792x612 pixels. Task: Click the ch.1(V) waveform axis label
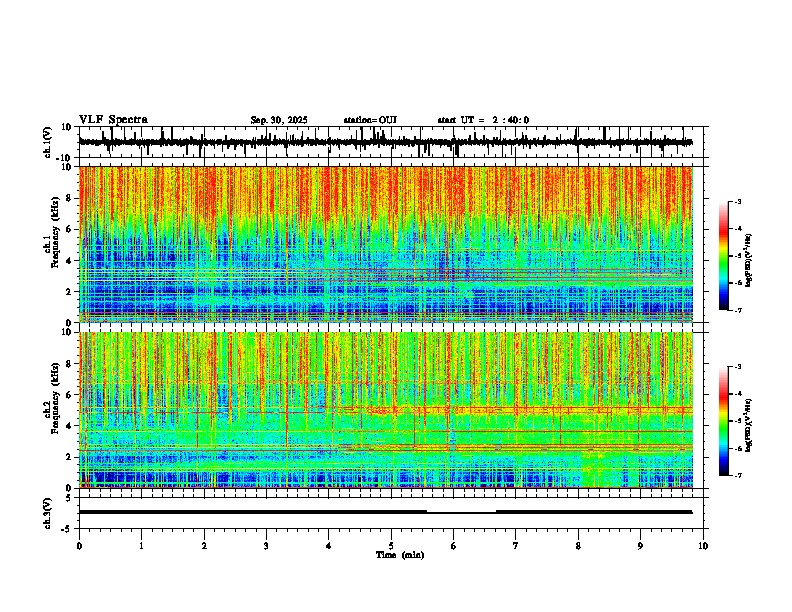[x=48, y=142]
